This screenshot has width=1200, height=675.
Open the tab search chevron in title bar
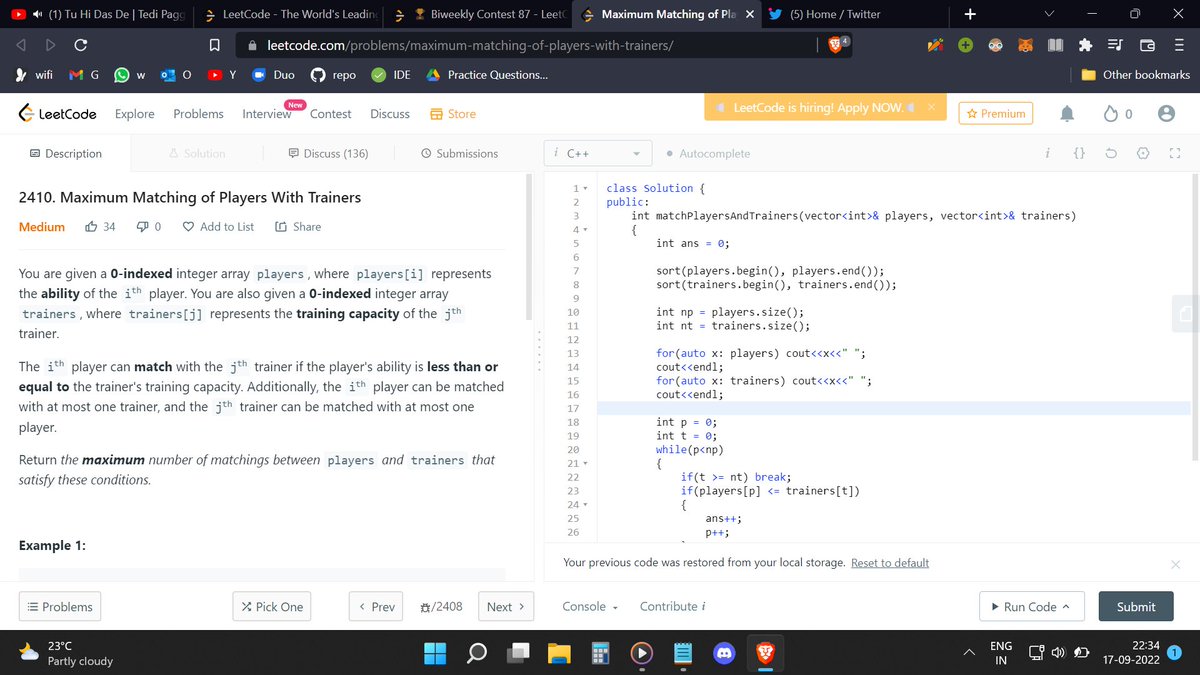pos(1047,14)
